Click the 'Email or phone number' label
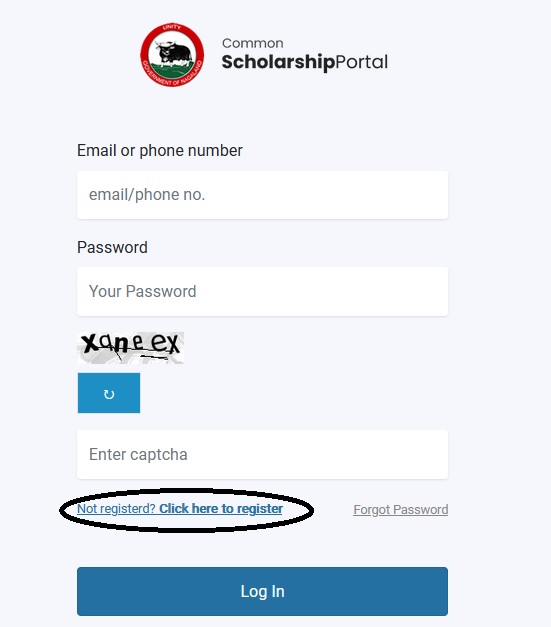551x627 pixels. tap(160, 151)
